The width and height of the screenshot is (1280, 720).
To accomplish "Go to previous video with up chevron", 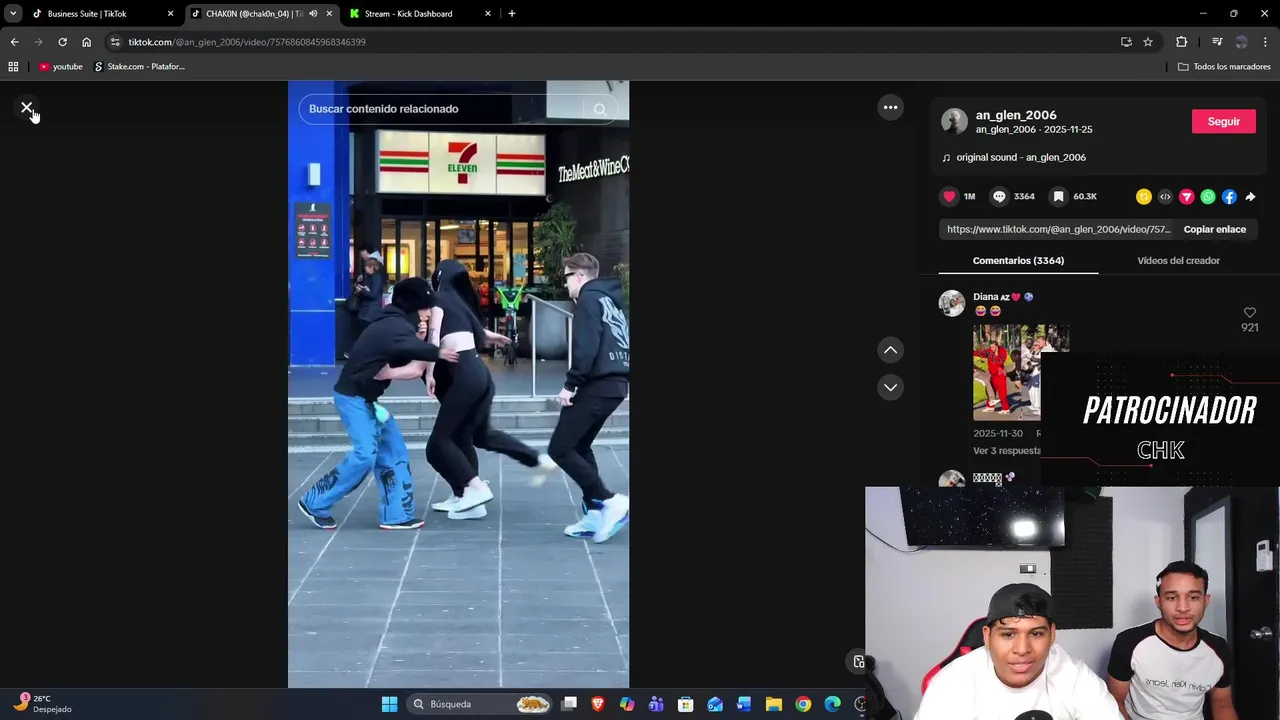I will 890,350.
